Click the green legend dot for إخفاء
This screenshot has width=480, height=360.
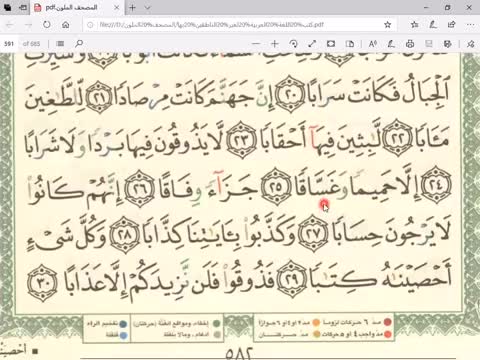click(x=217, y=323)
